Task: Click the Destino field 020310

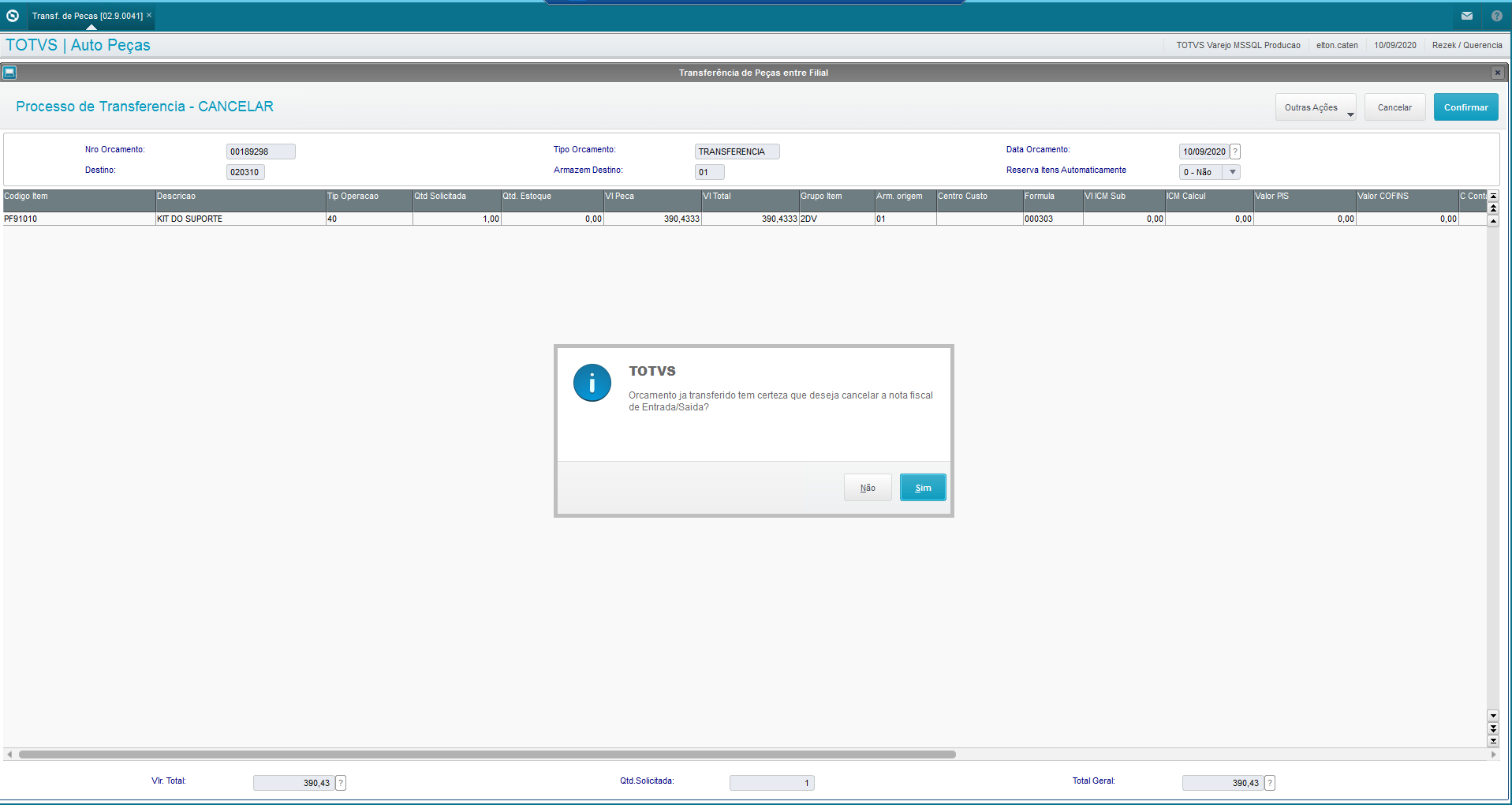Action: tap(245, 172)
